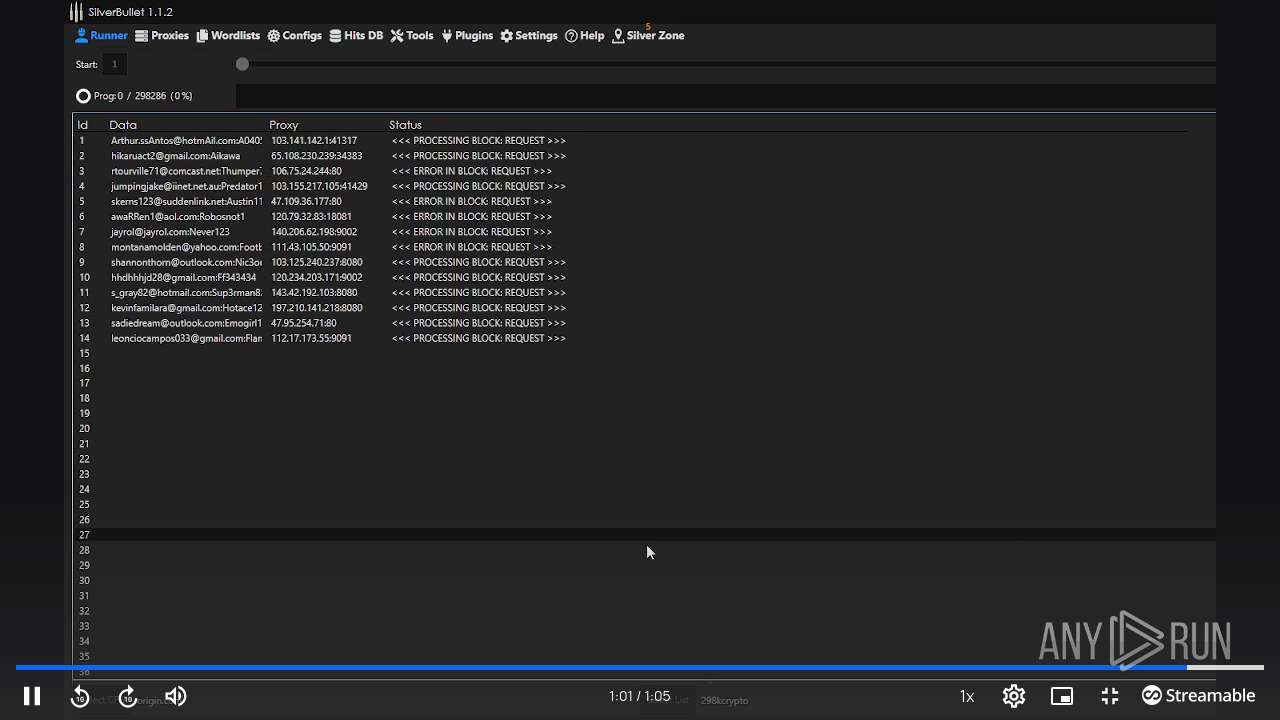Open the Silver Zone tab

pyautogui.click(x=648, y=36)
